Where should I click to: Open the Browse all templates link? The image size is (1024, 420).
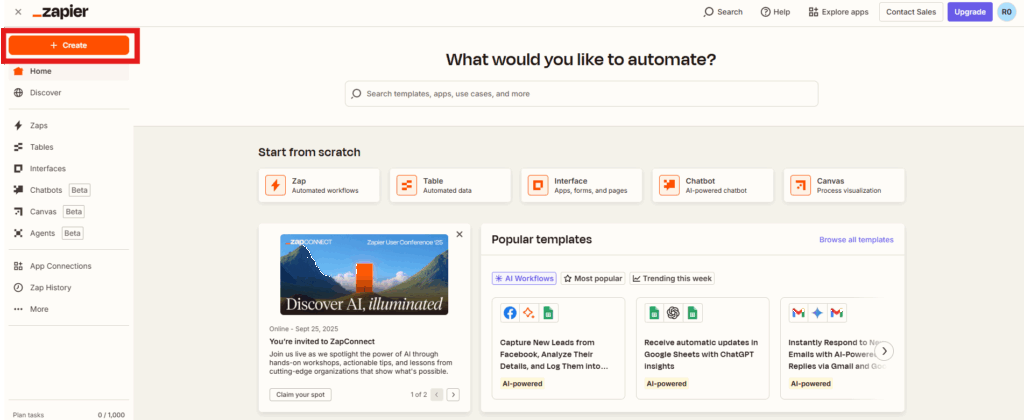pyautogui.click(x=856, y=240)
